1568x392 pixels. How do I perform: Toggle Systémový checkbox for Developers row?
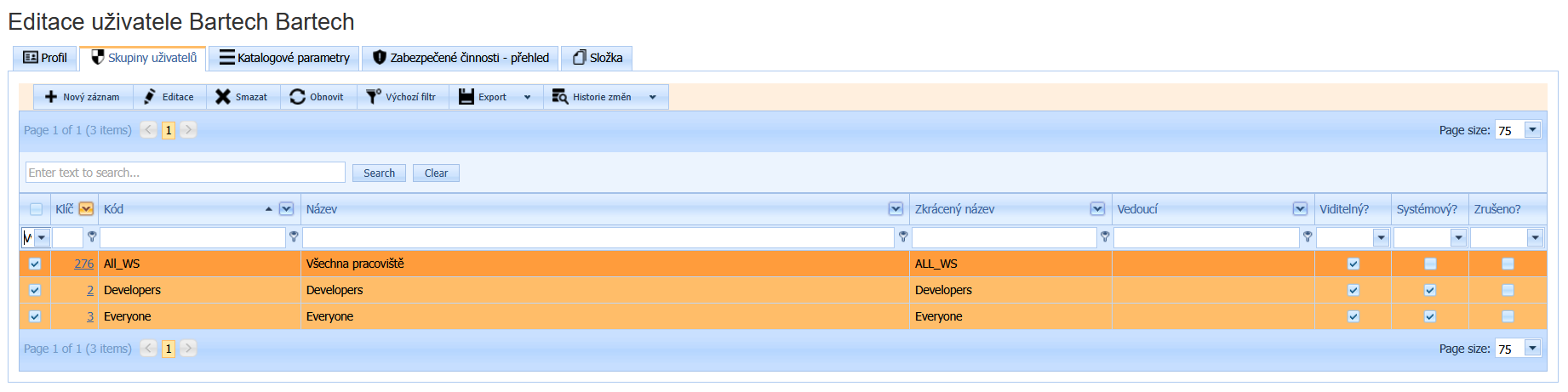[x=1430, y=290]
